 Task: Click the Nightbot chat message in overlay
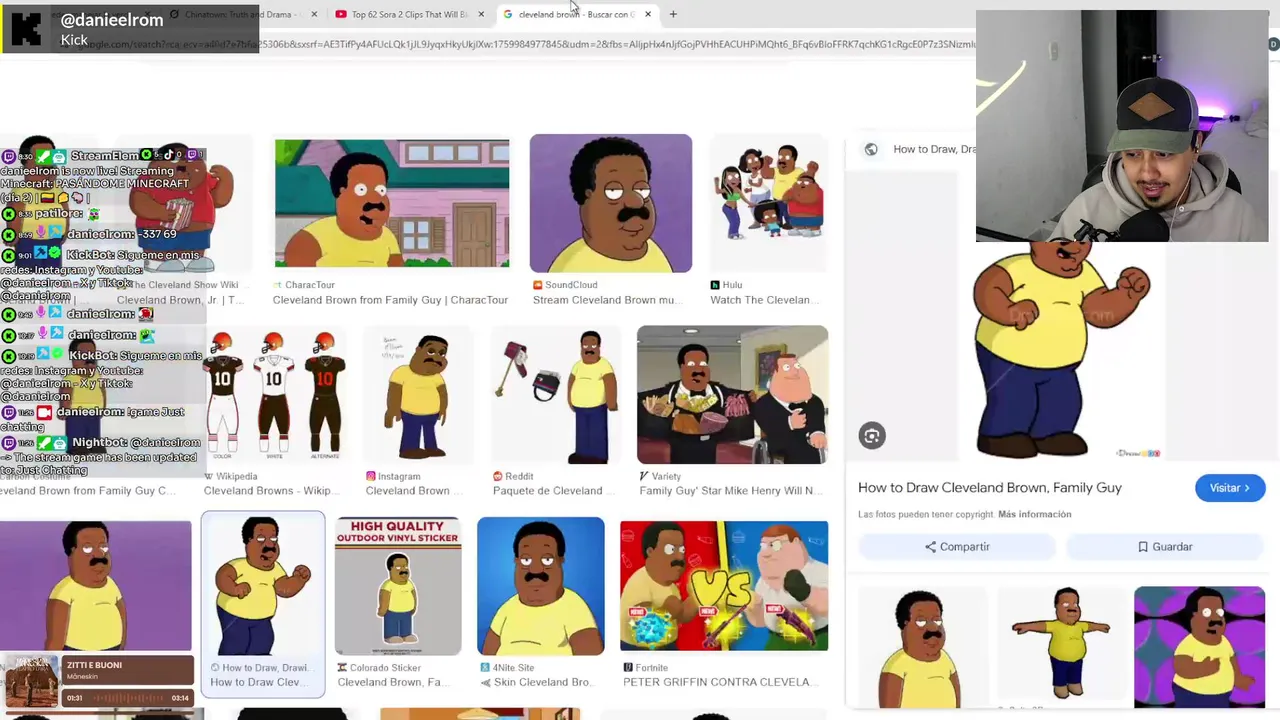click(x=102, y=456)
